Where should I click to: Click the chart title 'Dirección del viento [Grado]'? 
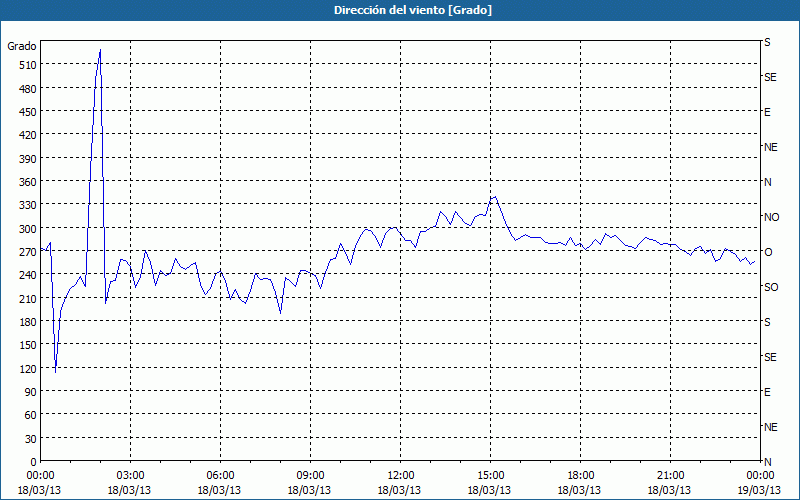pos(413,10)
